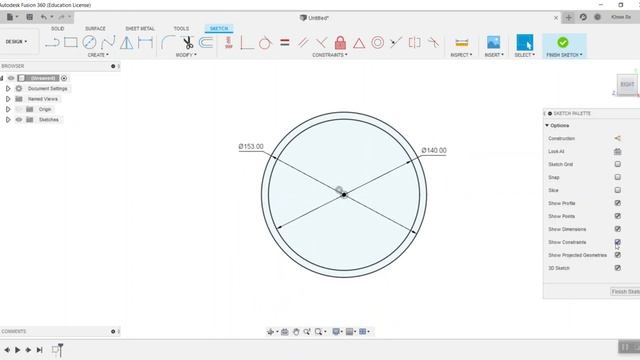Click the Pan hand tool
Image resolution: width=640 pixels, height=360 pixels.
coord(296,332)
